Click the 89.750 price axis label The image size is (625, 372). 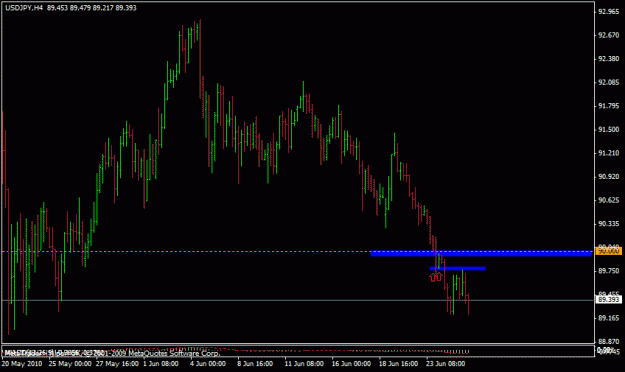[x=609, y=271]
